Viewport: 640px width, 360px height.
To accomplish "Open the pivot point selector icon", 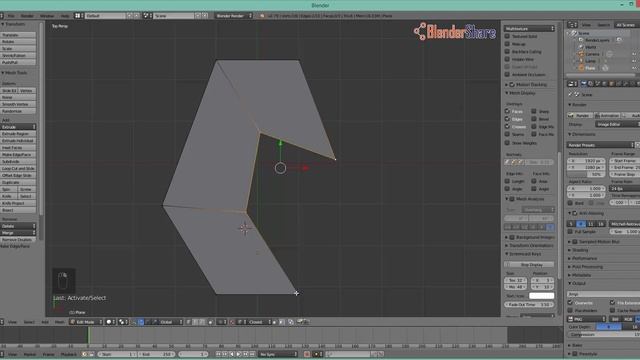I will pyautogui.click(x=123, y=322).
